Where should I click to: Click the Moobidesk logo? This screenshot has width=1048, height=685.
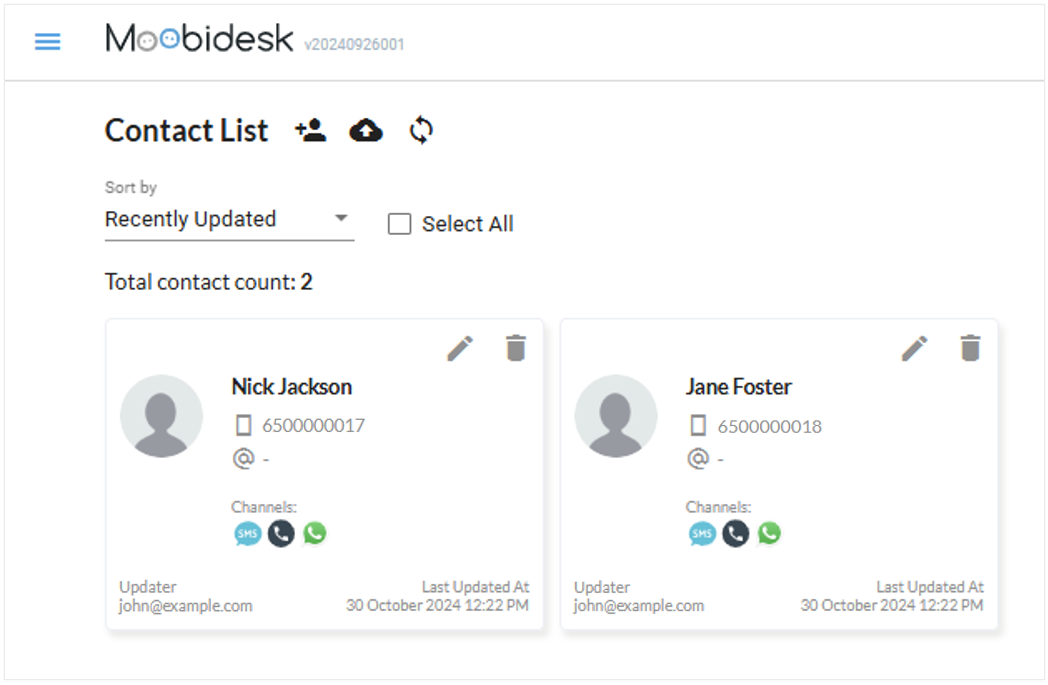pyautogui.click(x=199, y=39)
